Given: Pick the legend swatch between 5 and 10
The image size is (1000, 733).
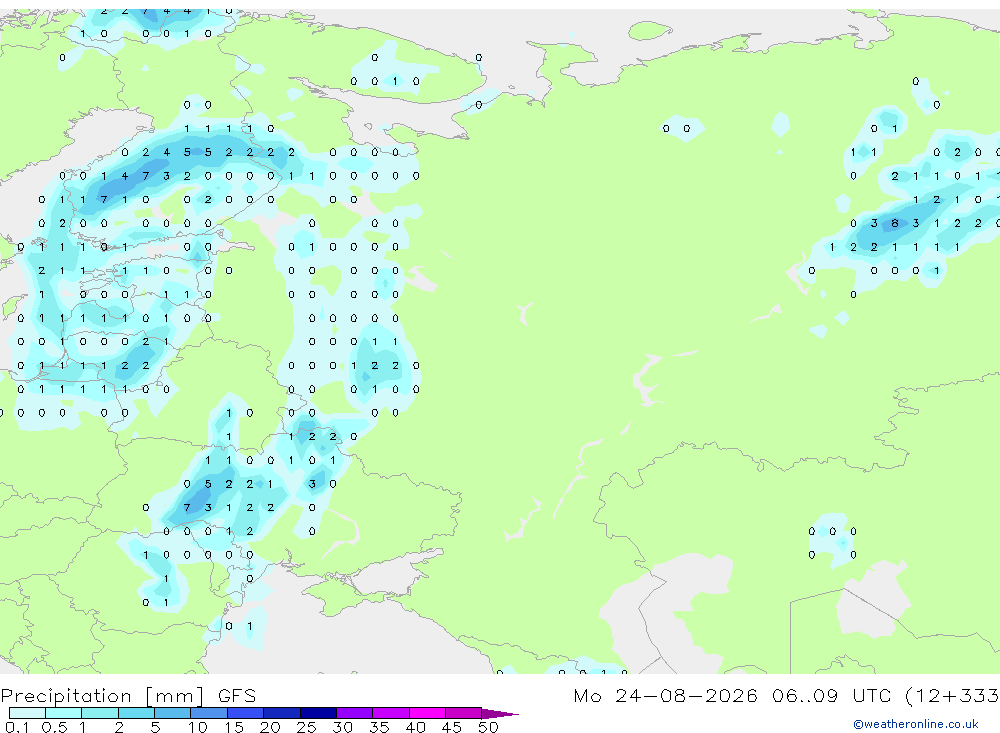Looking at the screenshot, I should coord(172,713).
